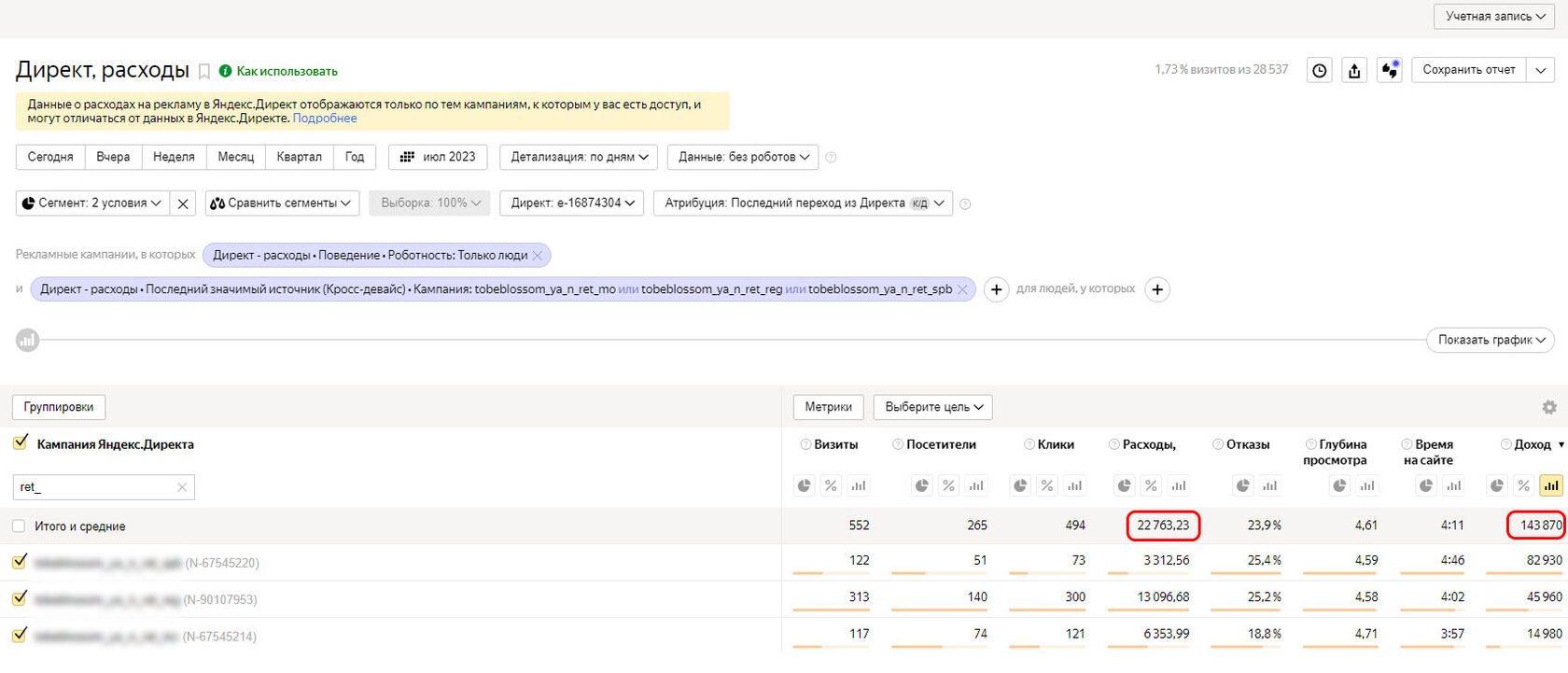The height and width of the screenshot is (673, 1568).
Task: Open "Как использовать" help link
Action: click(x=287, y=72)
